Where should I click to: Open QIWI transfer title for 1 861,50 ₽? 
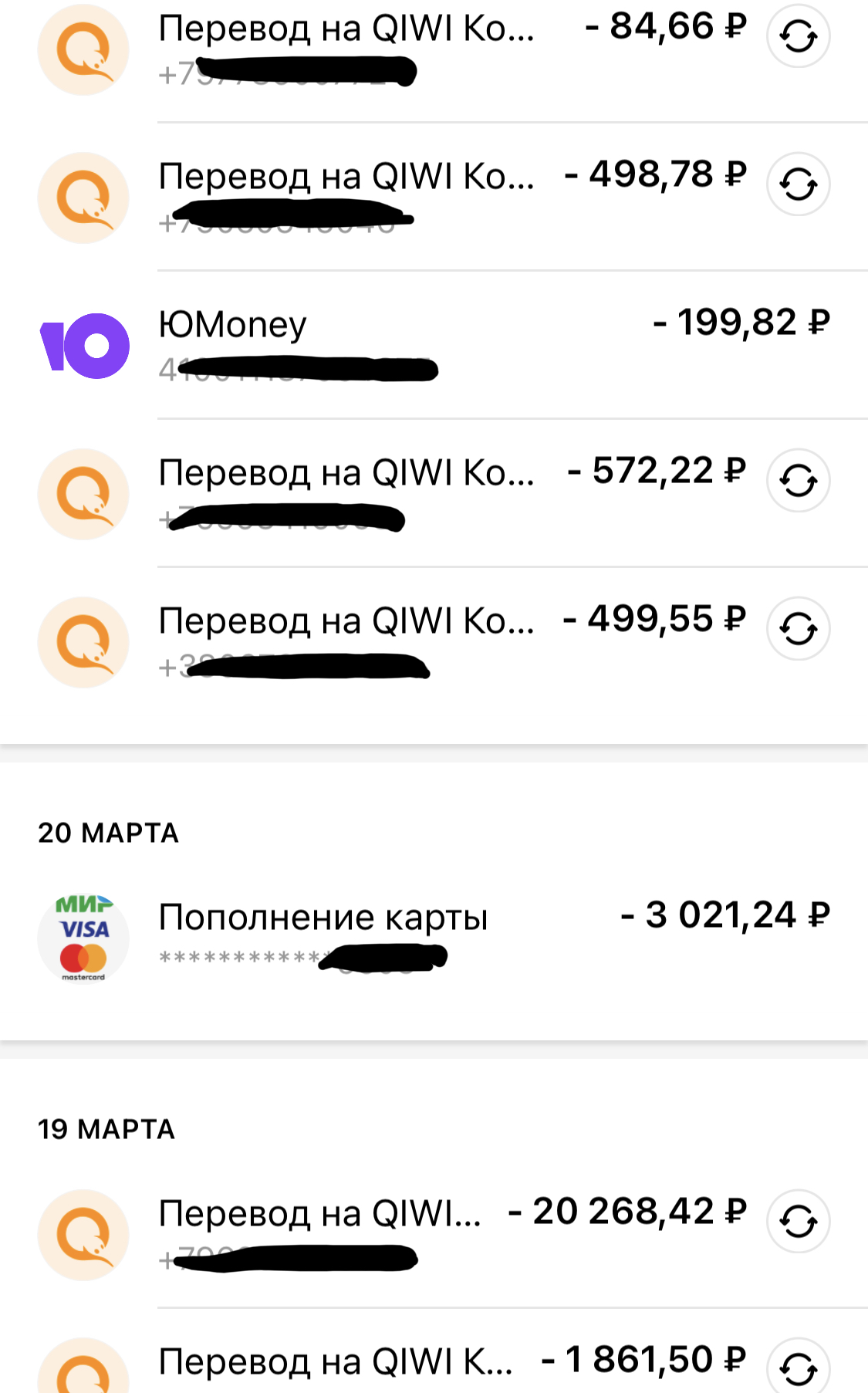point(336,1362)
